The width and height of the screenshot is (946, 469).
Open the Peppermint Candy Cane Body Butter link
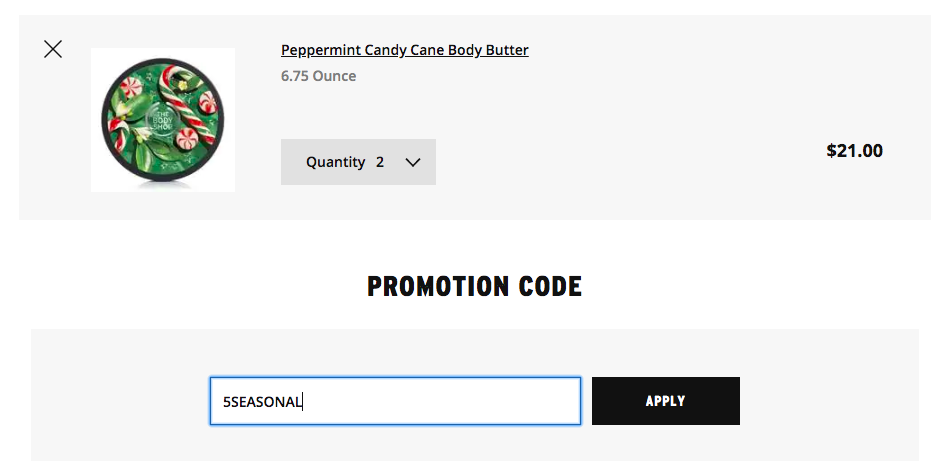pos(404,50)
